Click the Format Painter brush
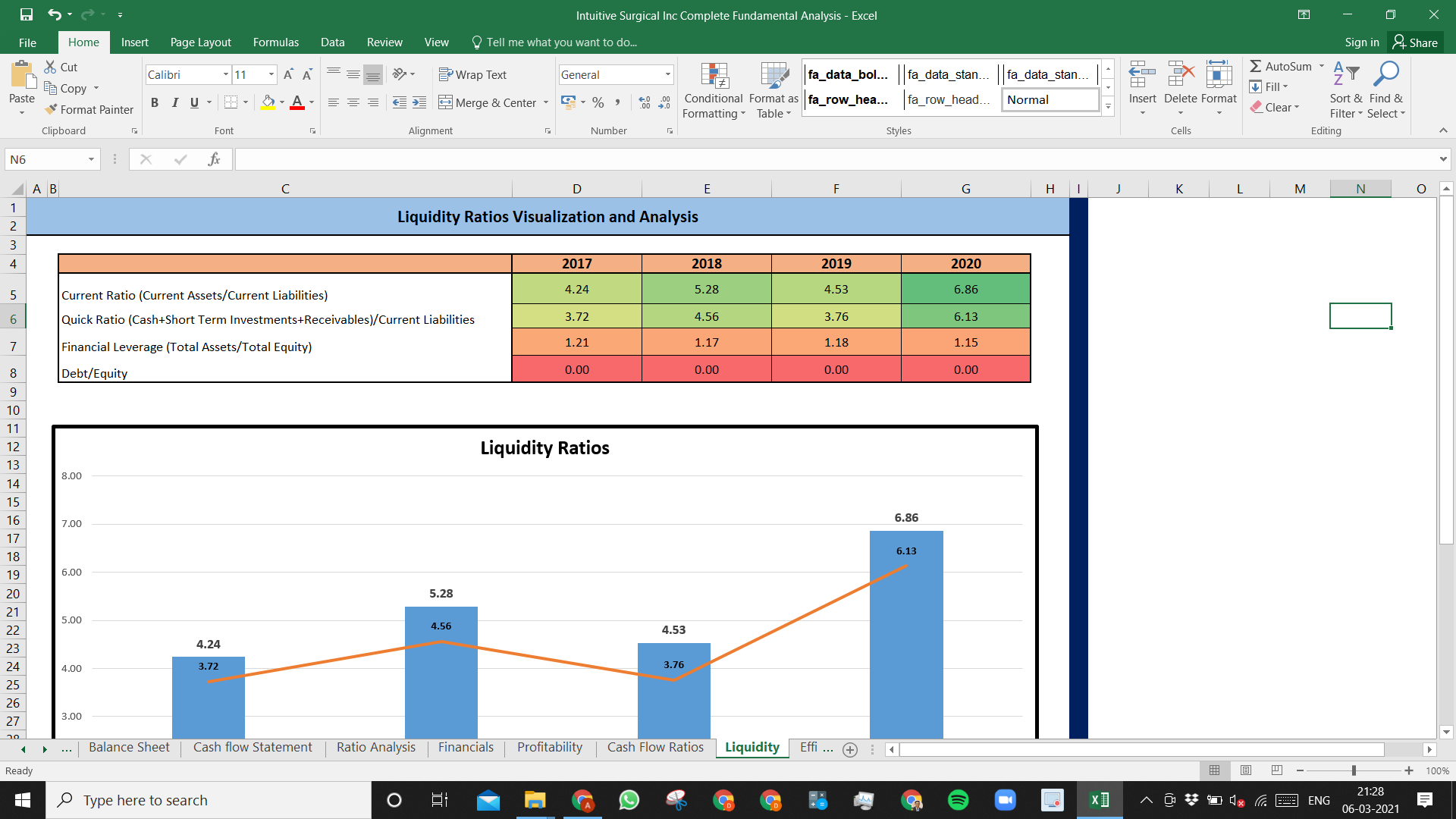The image size is (1456, 819). 51,109
